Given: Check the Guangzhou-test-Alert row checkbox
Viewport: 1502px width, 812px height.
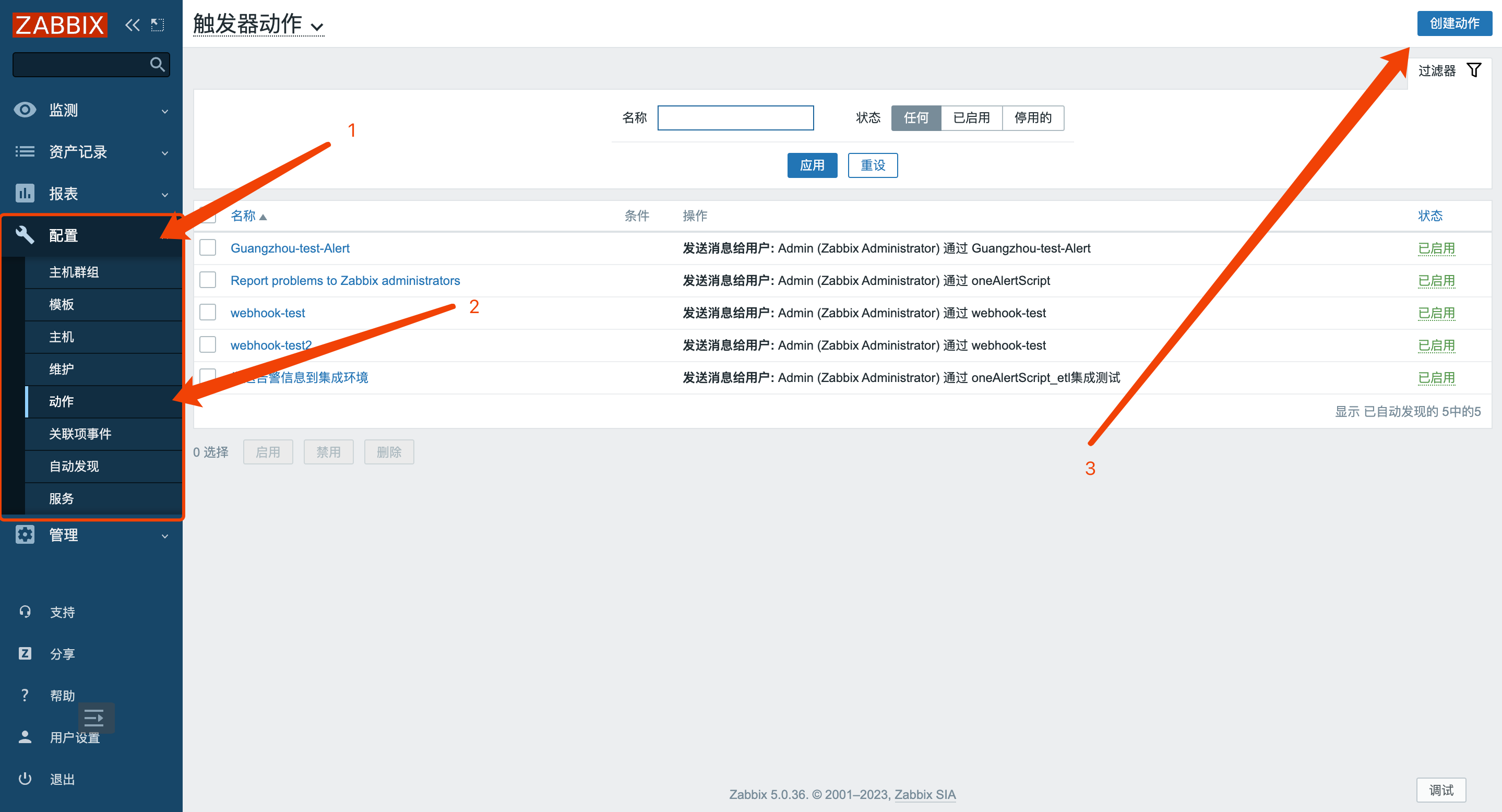Looking at the screenshot, I should tap(208, 248).
